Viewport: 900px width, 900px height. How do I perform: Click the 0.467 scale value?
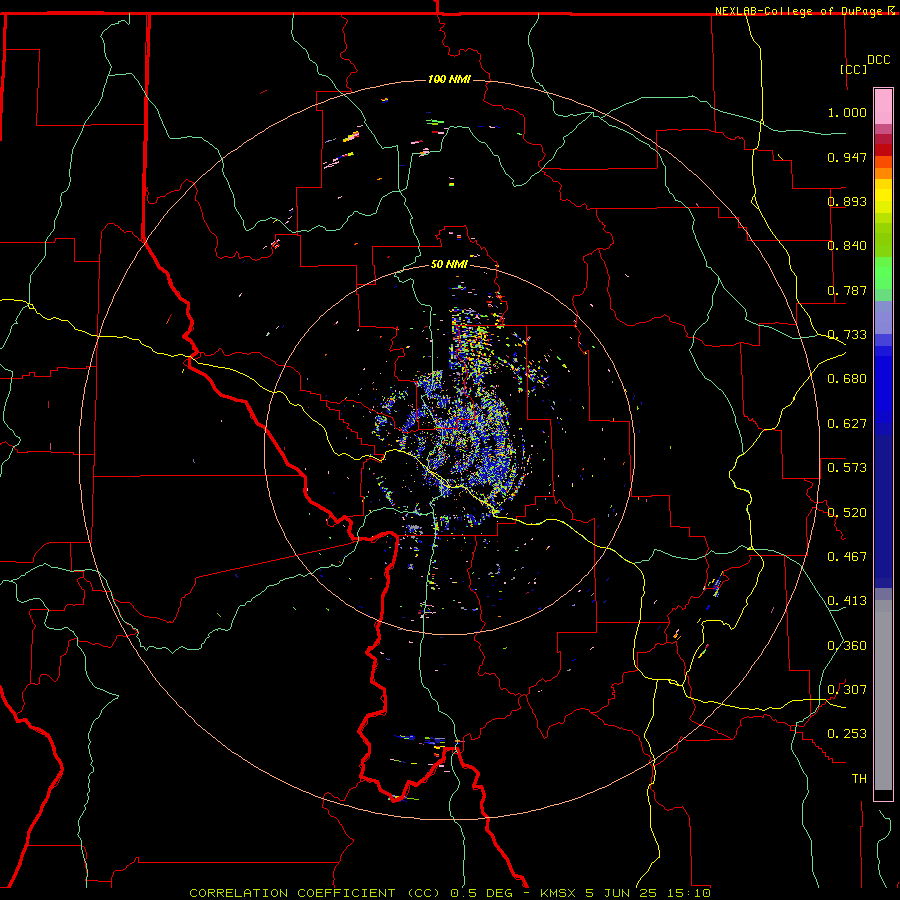pos(847,557)
